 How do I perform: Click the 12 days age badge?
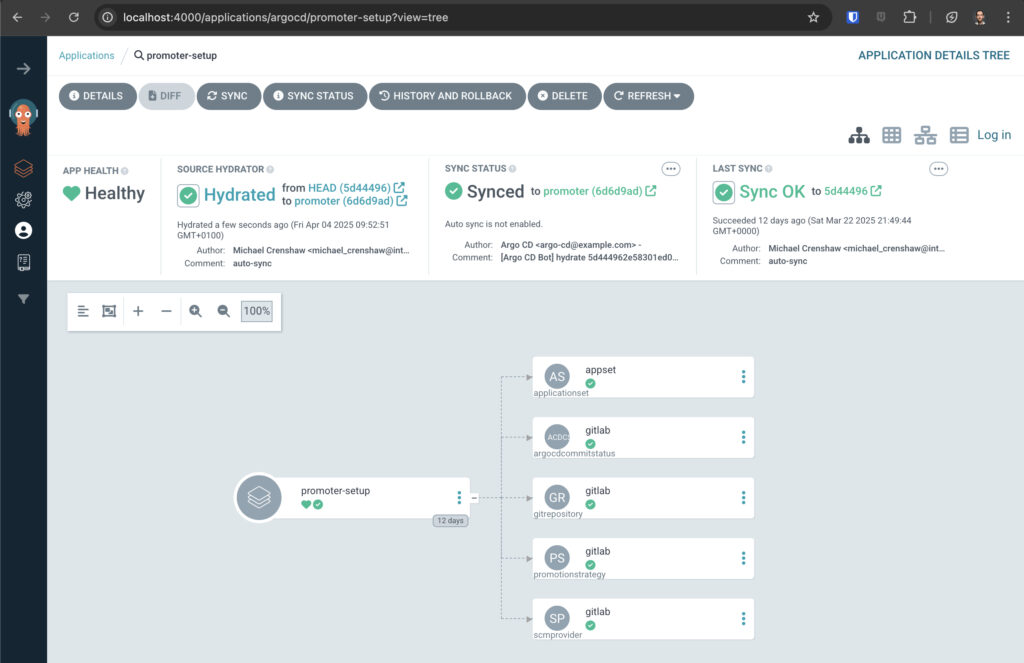451,521
